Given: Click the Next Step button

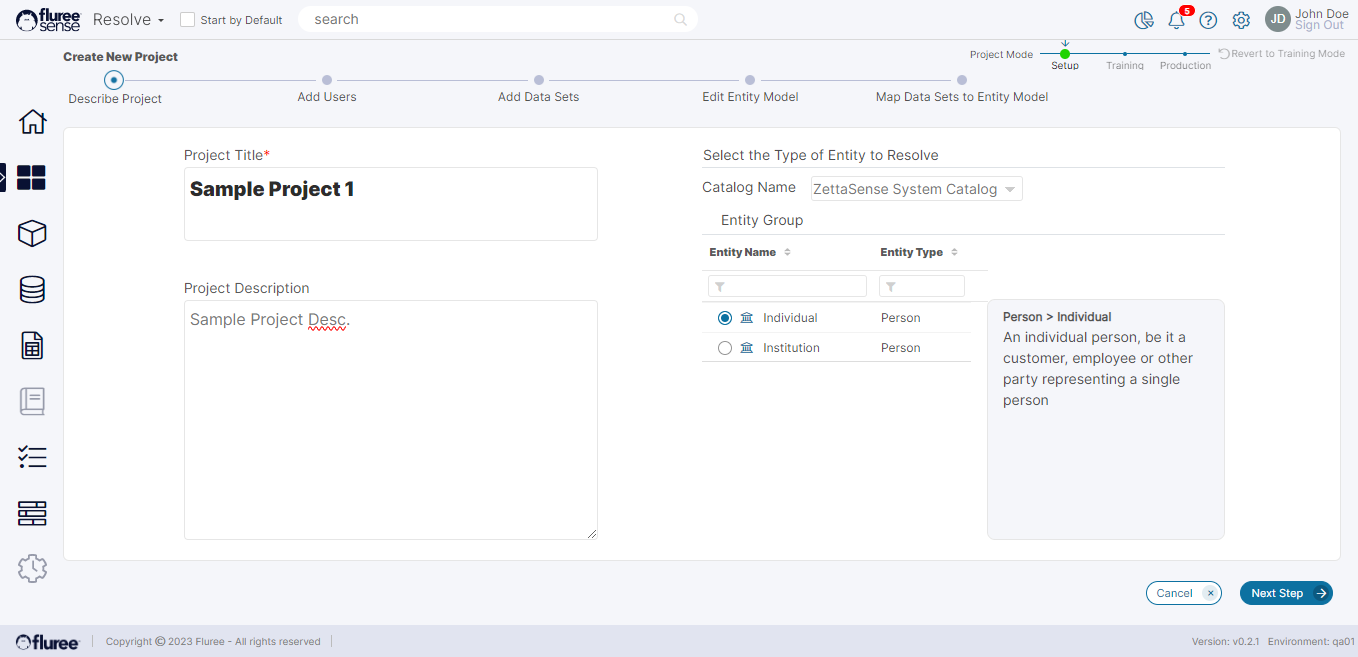Looking at the screenshot, I should 1285,593.
